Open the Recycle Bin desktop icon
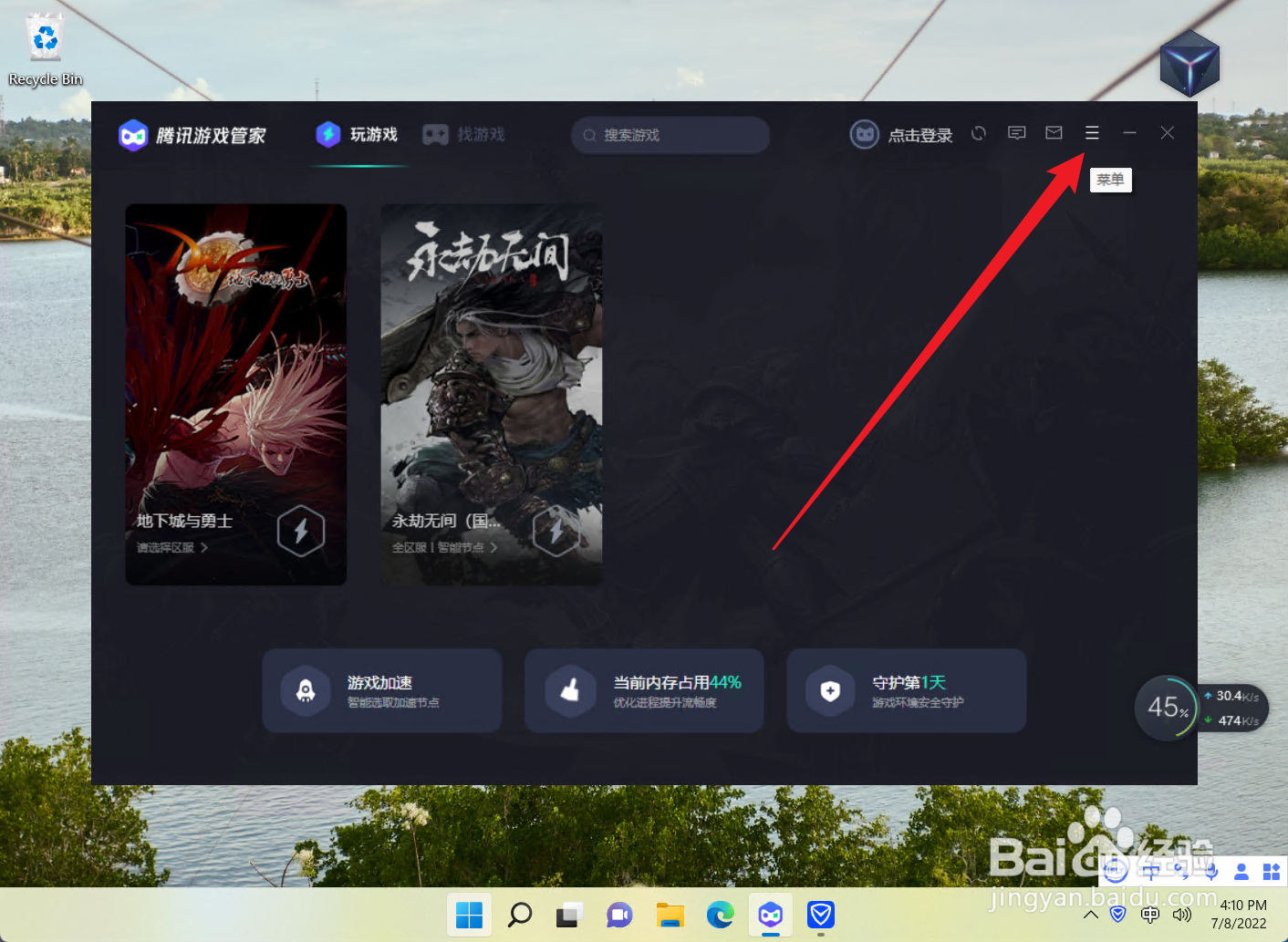Image resolution: width=1288 pixels, height=942 pixels. point(45,50)
